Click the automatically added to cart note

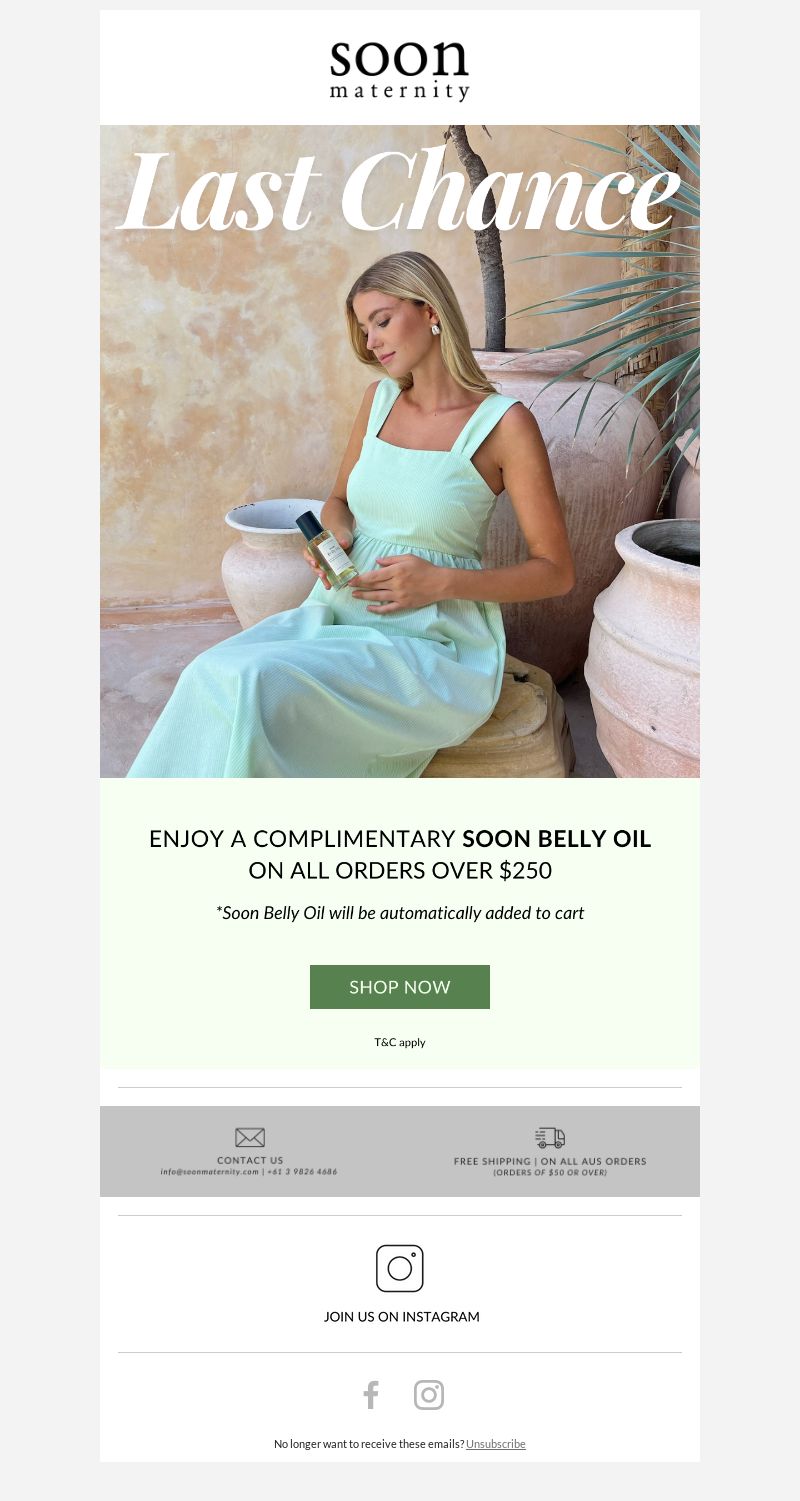pyautogui.click(x=400, y=913)
